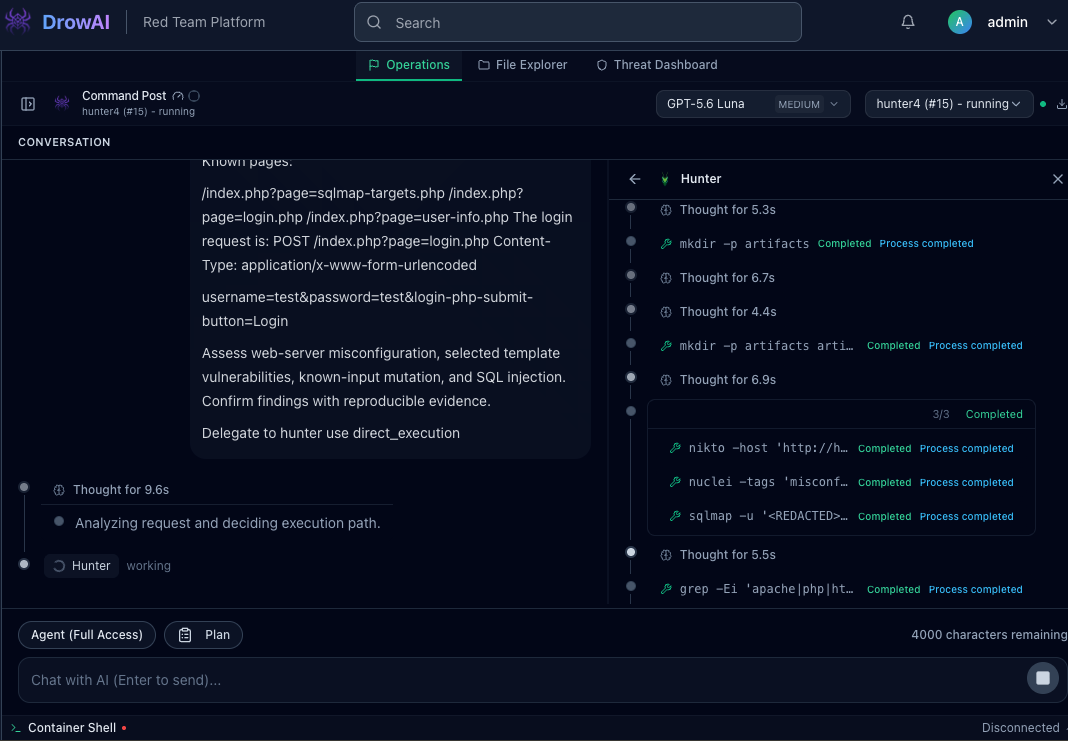
Task: Click wrench icon beside sqlmap command
Action: pos(675,516)
